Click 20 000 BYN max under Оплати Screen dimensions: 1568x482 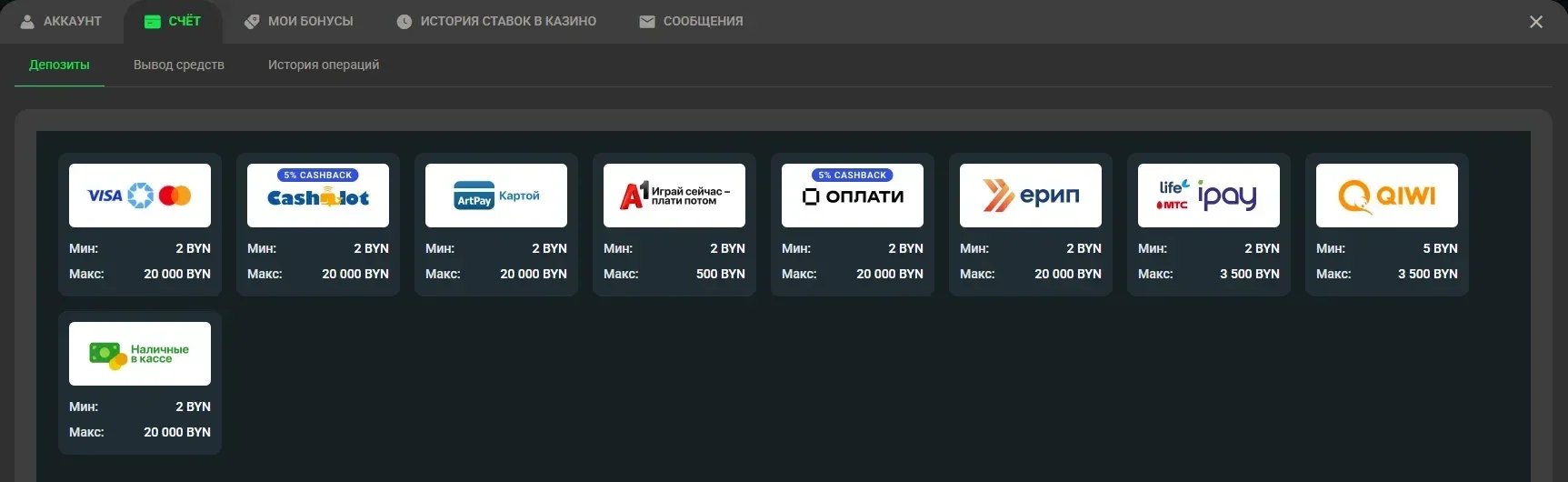click(890, 274)
